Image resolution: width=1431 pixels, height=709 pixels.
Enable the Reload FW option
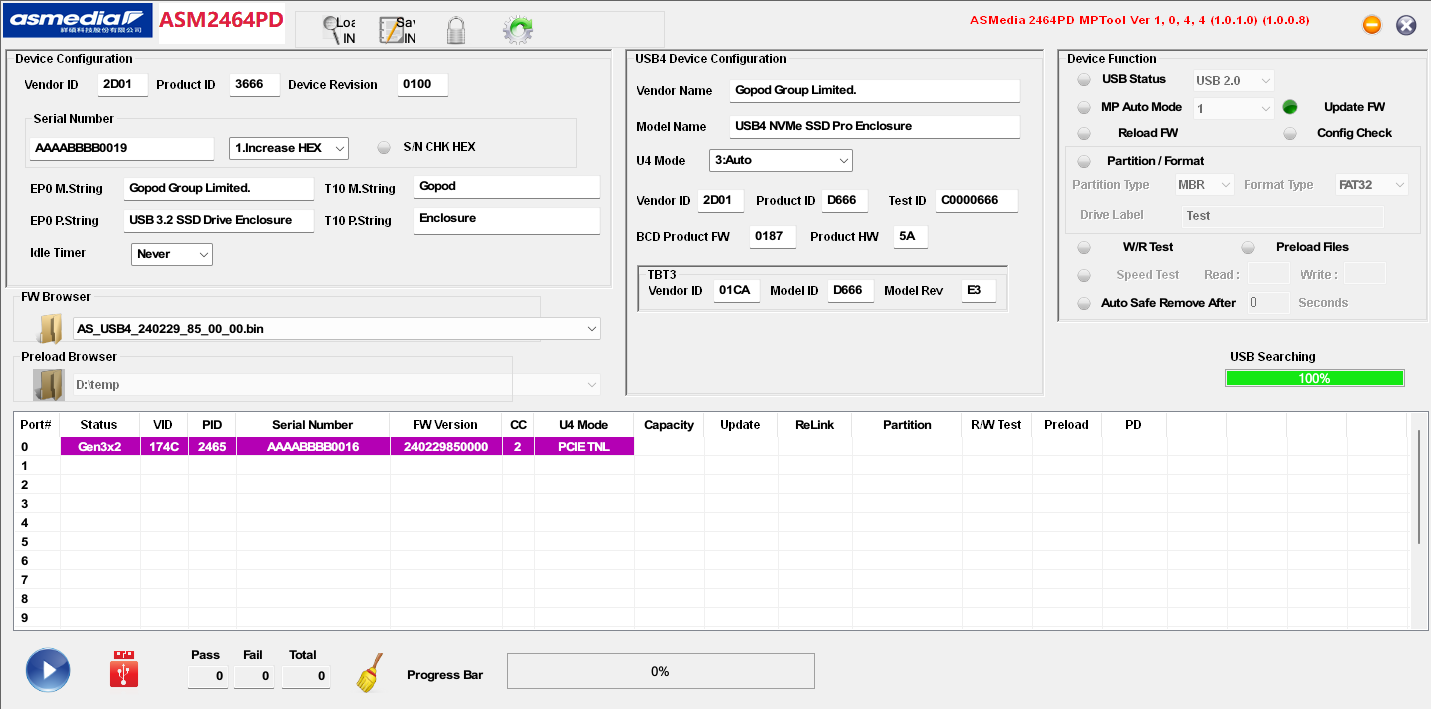(1084, 133)
